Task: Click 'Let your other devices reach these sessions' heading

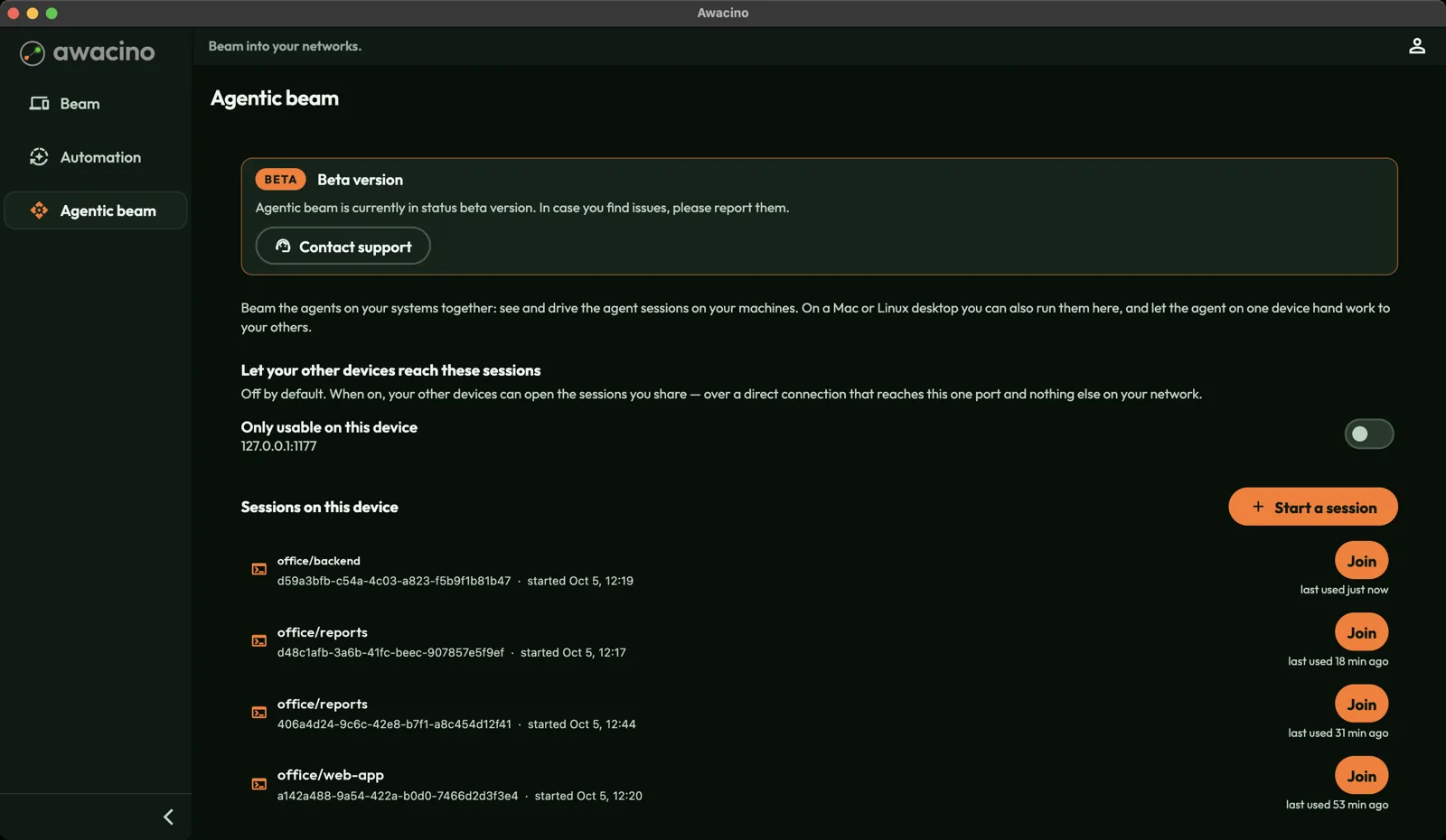Action: pos(390,370)
